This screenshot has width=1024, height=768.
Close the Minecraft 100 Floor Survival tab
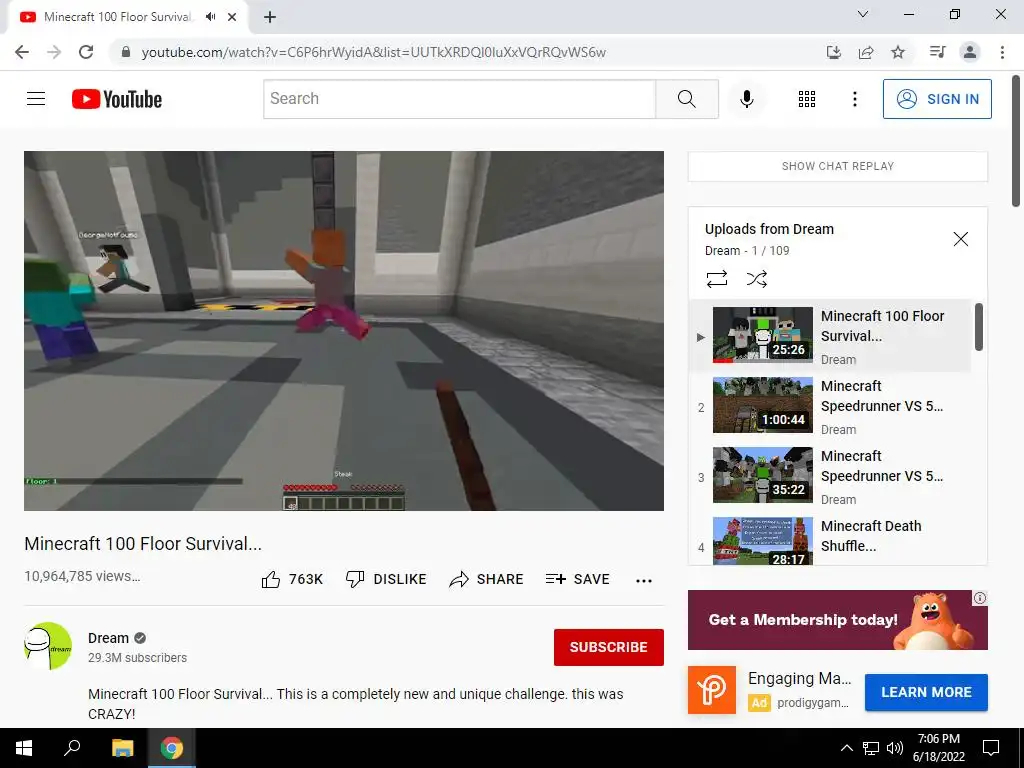click(x=232, y=17)
